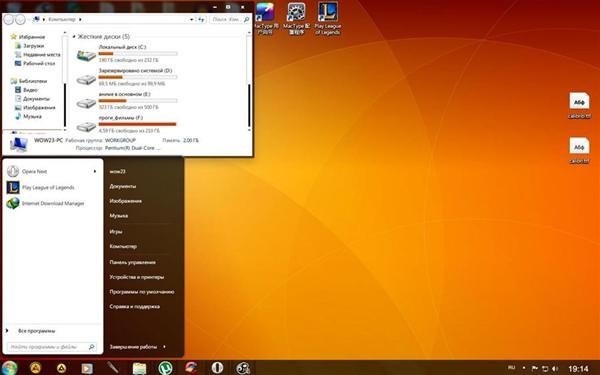Viewport: 600px width, 375px height.
Task: Open Music from Start menu right pane
Action: click(119, 216)
